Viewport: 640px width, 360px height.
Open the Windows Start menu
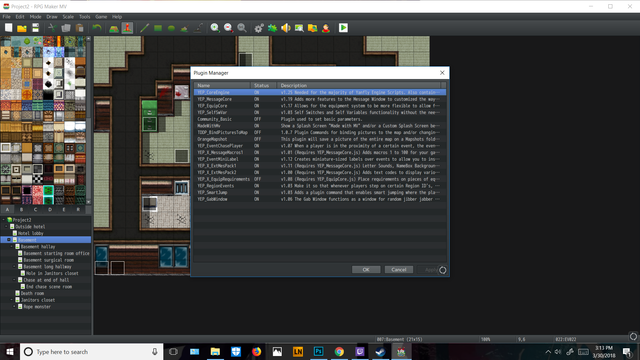(x=10, y=351)
